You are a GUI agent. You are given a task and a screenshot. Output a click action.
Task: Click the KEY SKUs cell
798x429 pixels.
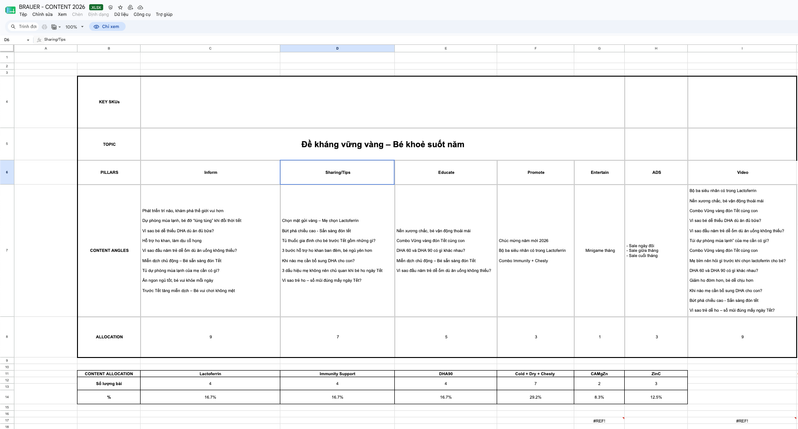[109, 102]
